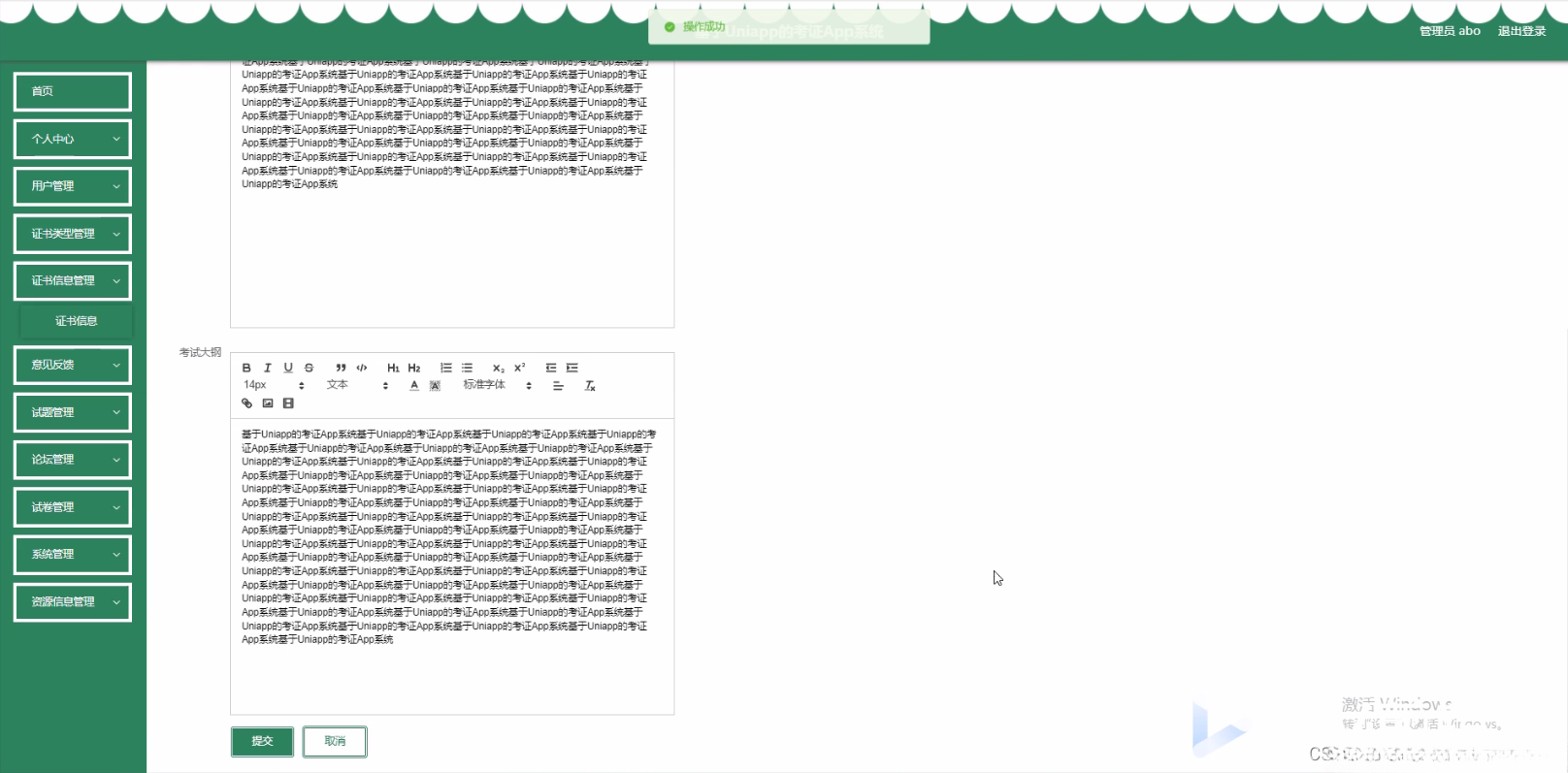Apply Heading 1 style
Image resolution: width=1568 pixels, height=773 pixels.
click(393, 368)
